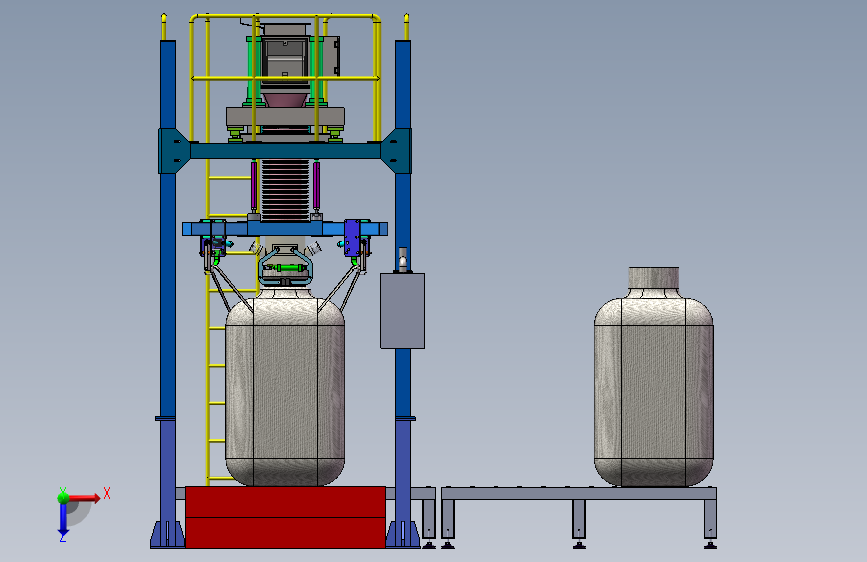Select the purple bracket on the lifting frame
Screen dimensions: 867x562
click(352, 238)
